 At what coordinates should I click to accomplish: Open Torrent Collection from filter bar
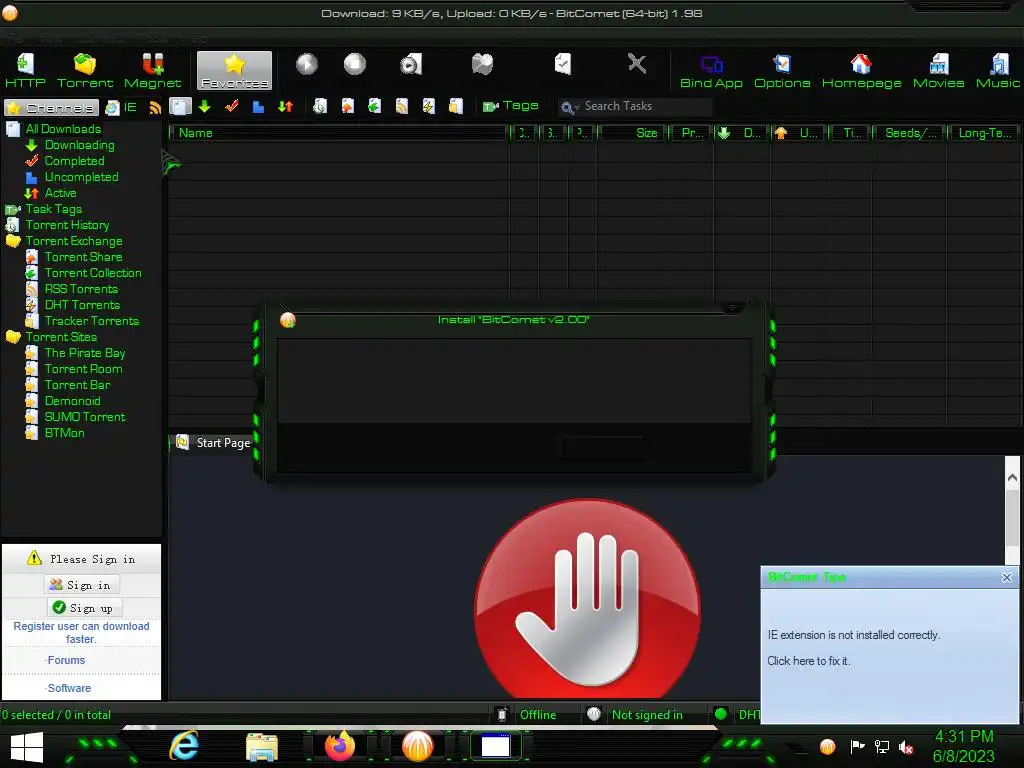[x=374, y=106]
